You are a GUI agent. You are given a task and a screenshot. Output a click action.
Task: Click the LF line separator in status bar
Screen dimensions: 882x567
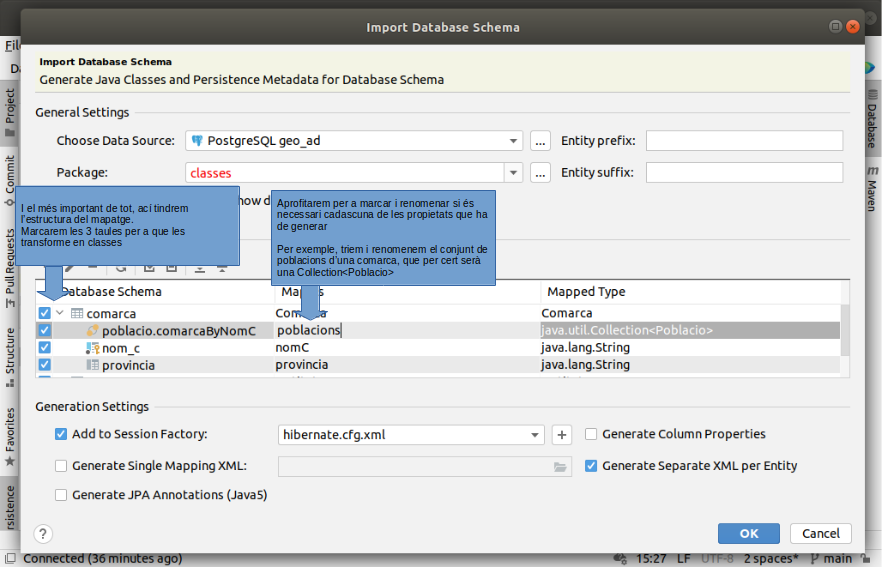pyautogui.click(x=683, y=559)
